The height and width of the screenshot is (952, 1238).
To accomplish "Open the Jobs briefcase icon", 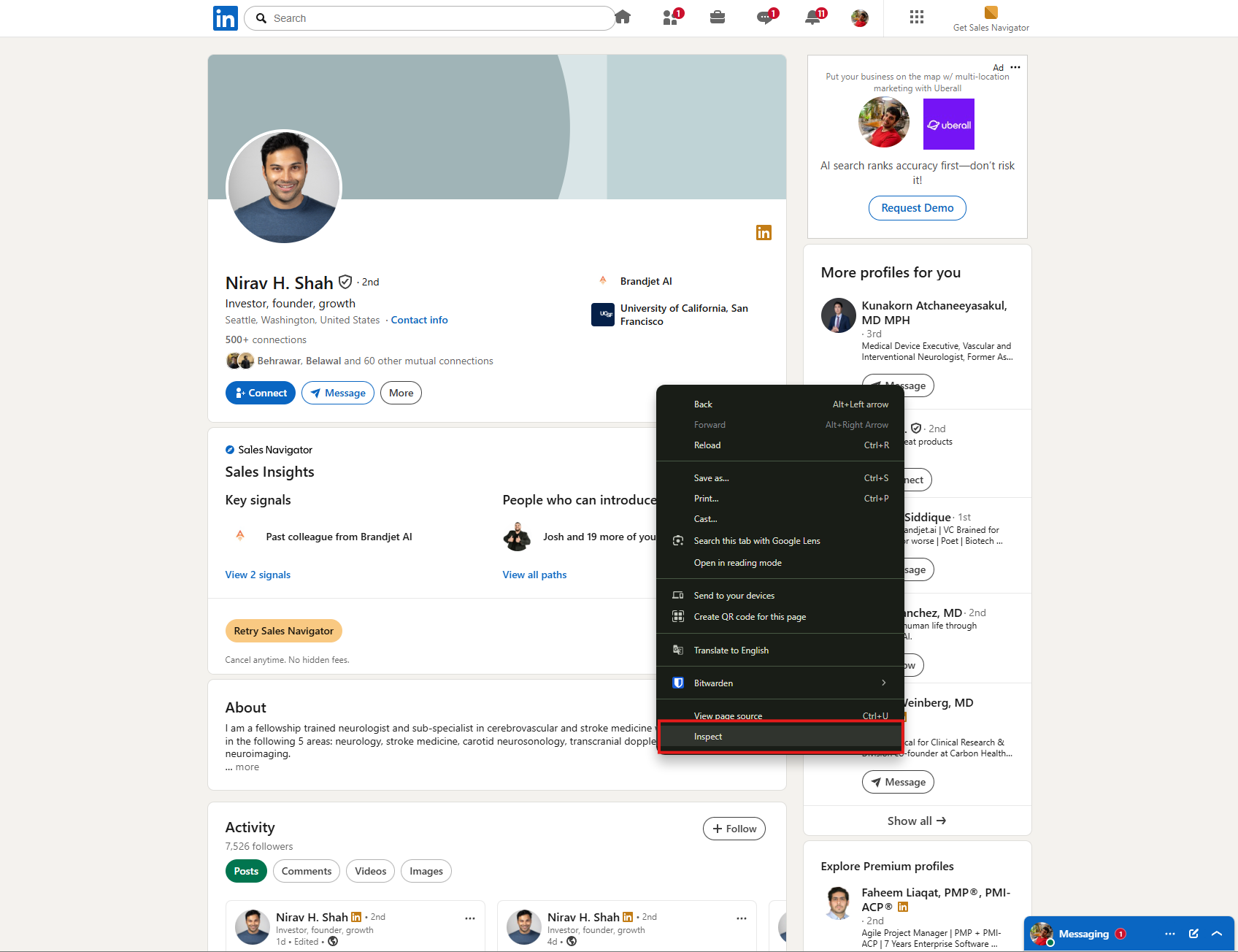I will point(718,17).
